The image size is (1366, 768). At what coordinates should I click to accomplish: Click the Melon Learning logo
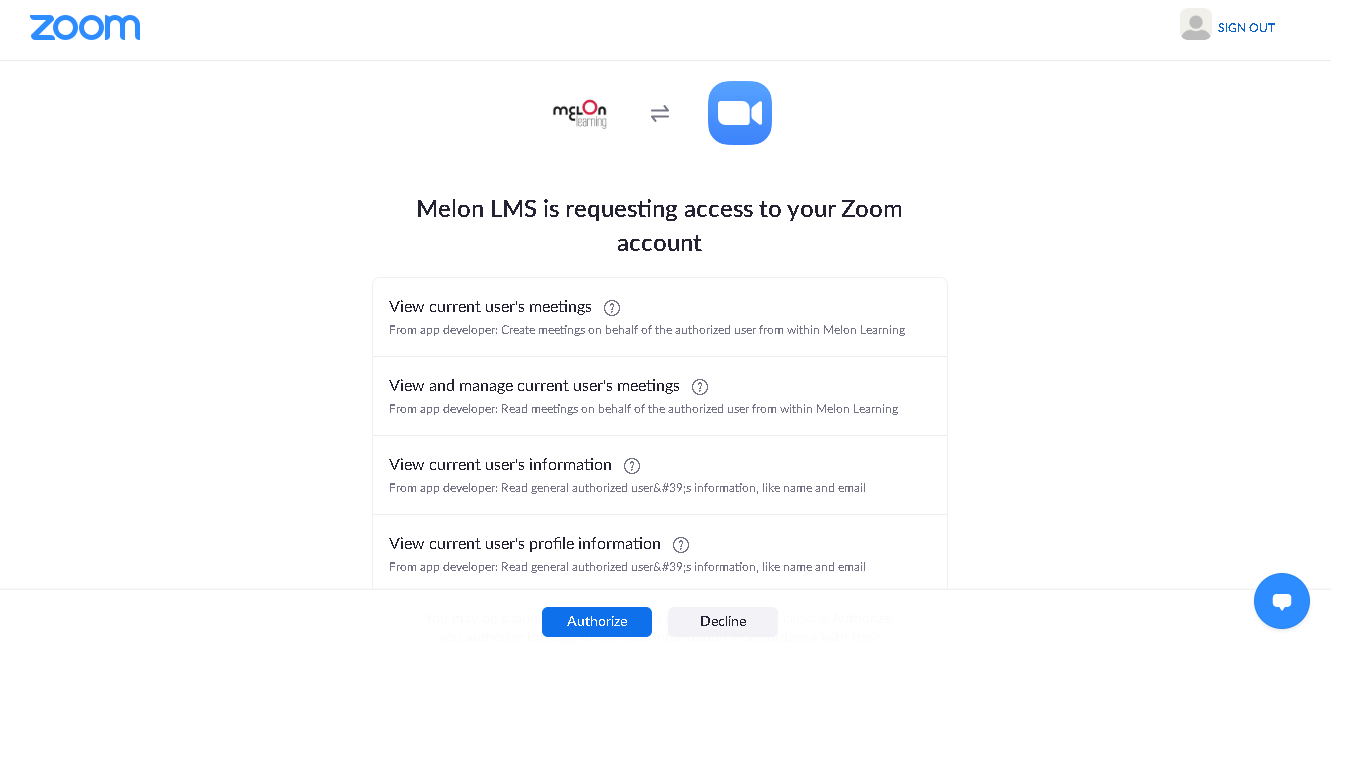(x=580, y=114)
